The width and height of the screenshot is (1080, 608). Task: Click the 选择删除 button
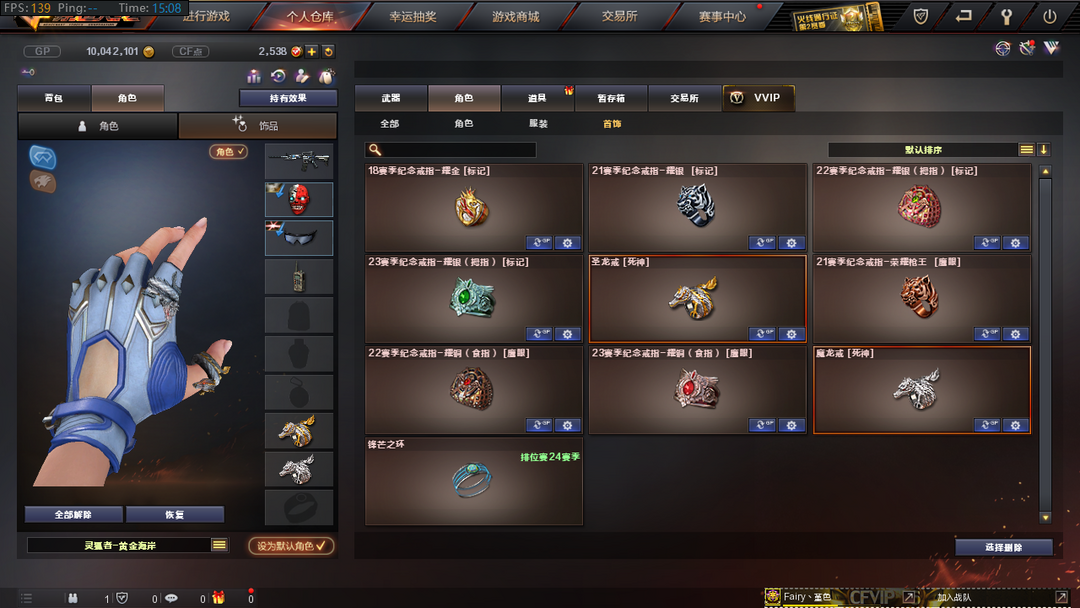[1004, 547]
